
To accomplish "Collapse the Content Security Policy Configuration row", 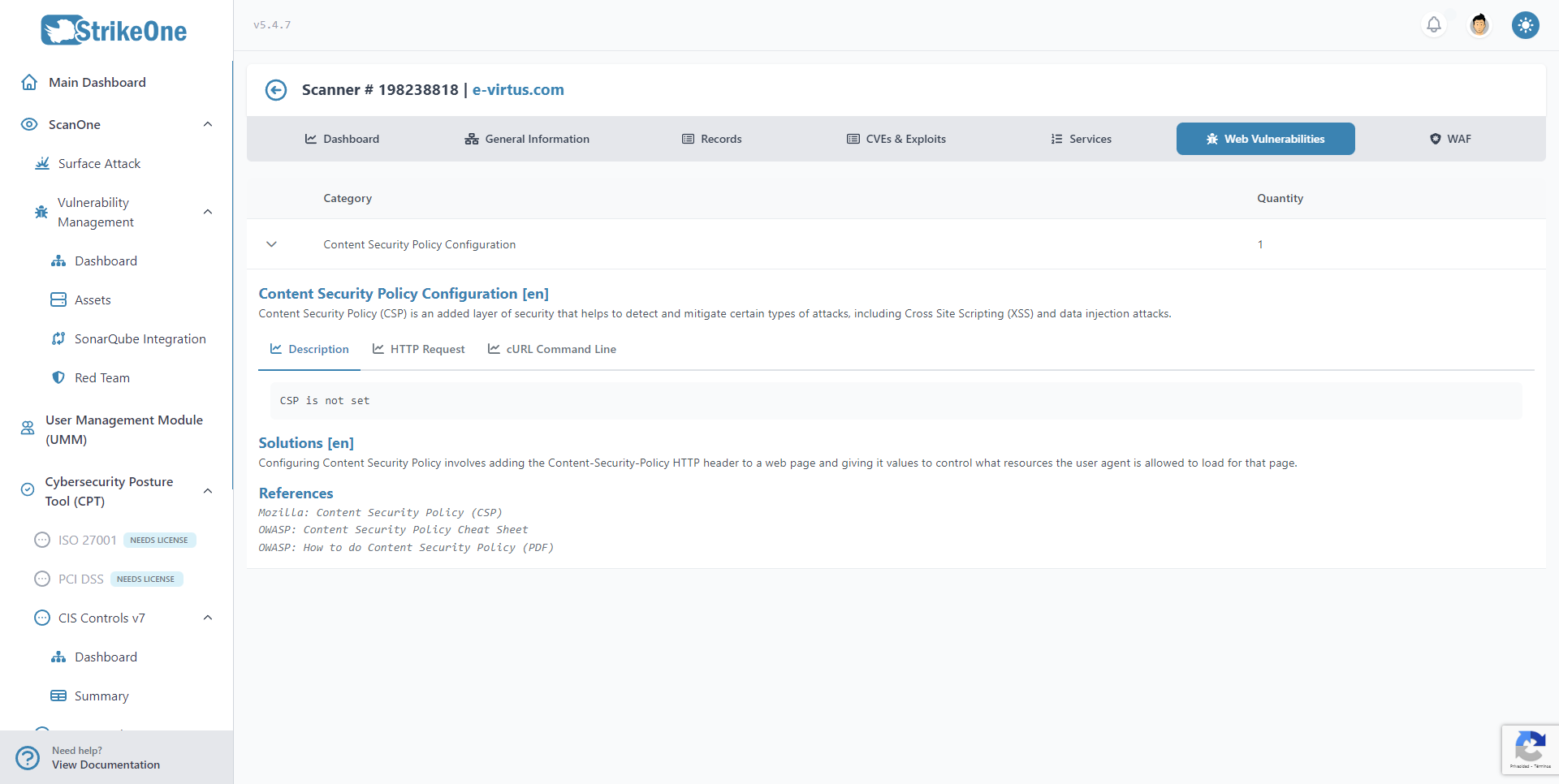I will (x=272, y=244).
